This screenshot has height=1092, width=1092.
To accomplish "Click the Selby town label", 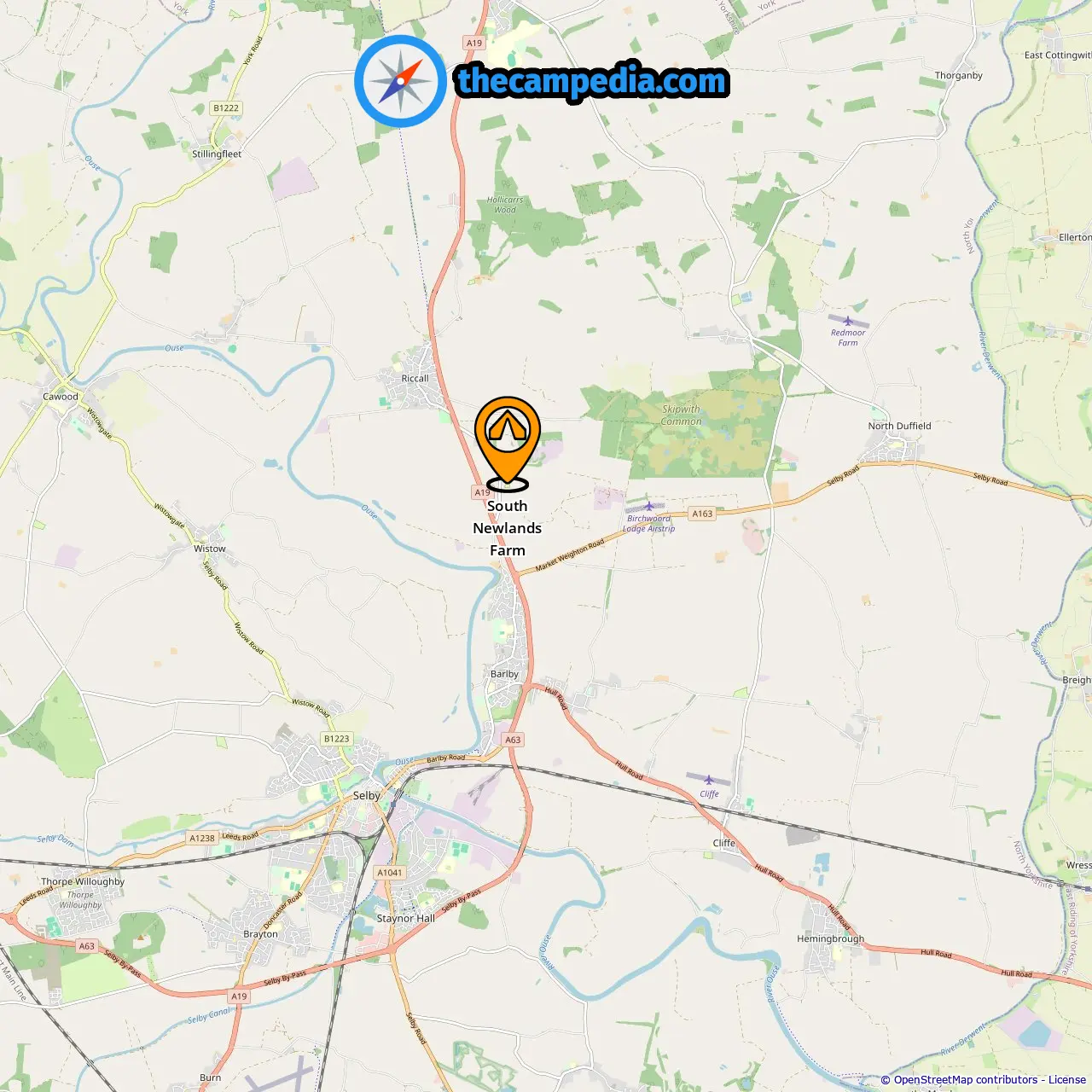I will click(367, 795).
